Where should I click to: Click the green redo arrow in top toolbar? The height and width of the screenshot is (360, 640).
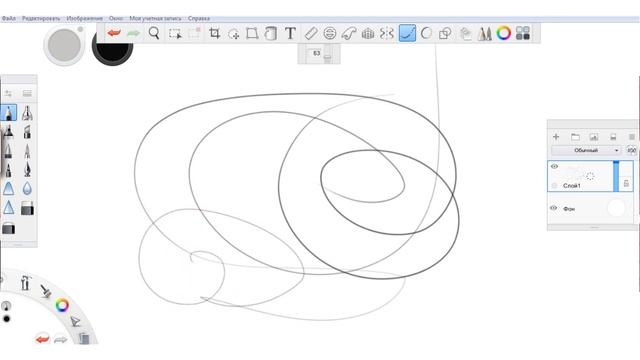tap(133, 33)
